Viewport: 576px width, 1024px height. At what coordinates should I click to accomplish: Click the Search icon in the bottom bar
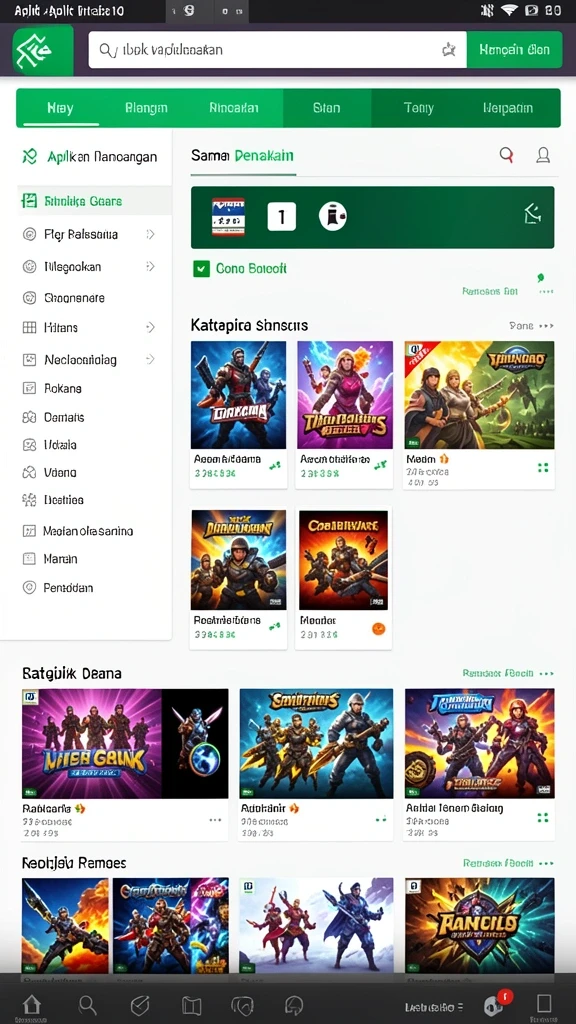click(x=87, y=1004)
